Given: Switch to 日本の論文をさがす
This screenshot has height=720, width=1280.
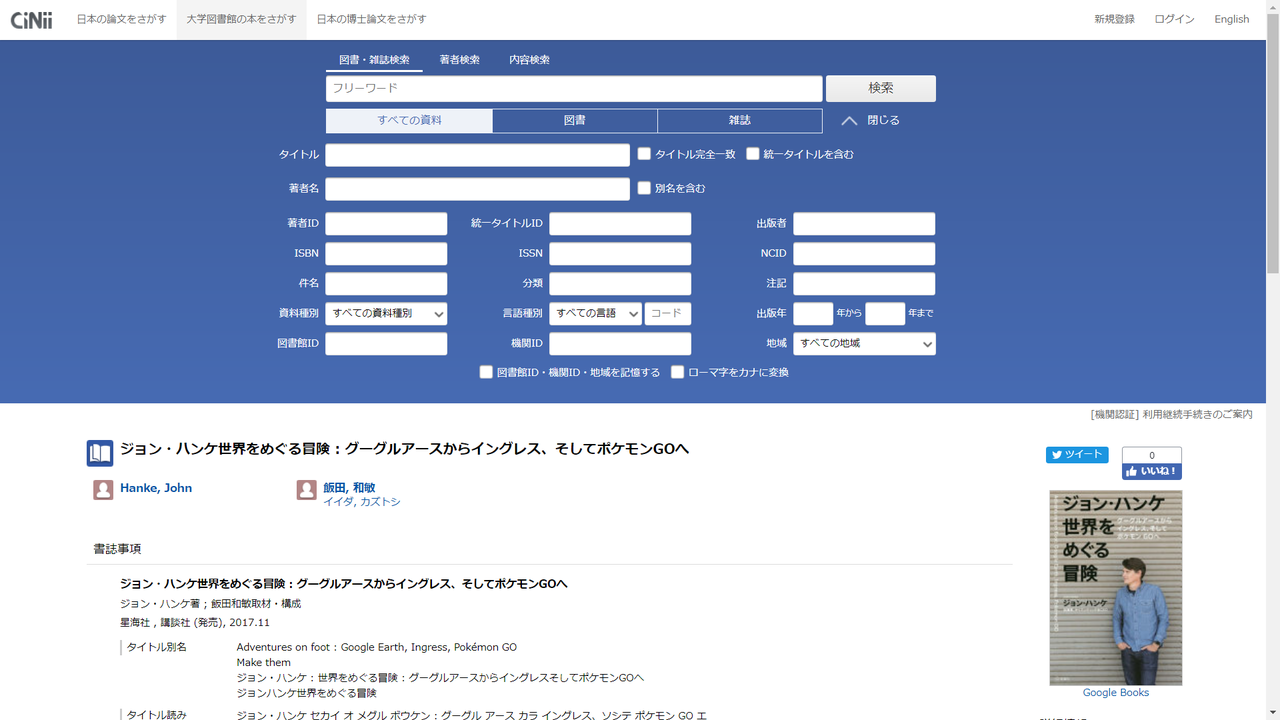Looking at the screenshot, I should (x=122, y=19).
